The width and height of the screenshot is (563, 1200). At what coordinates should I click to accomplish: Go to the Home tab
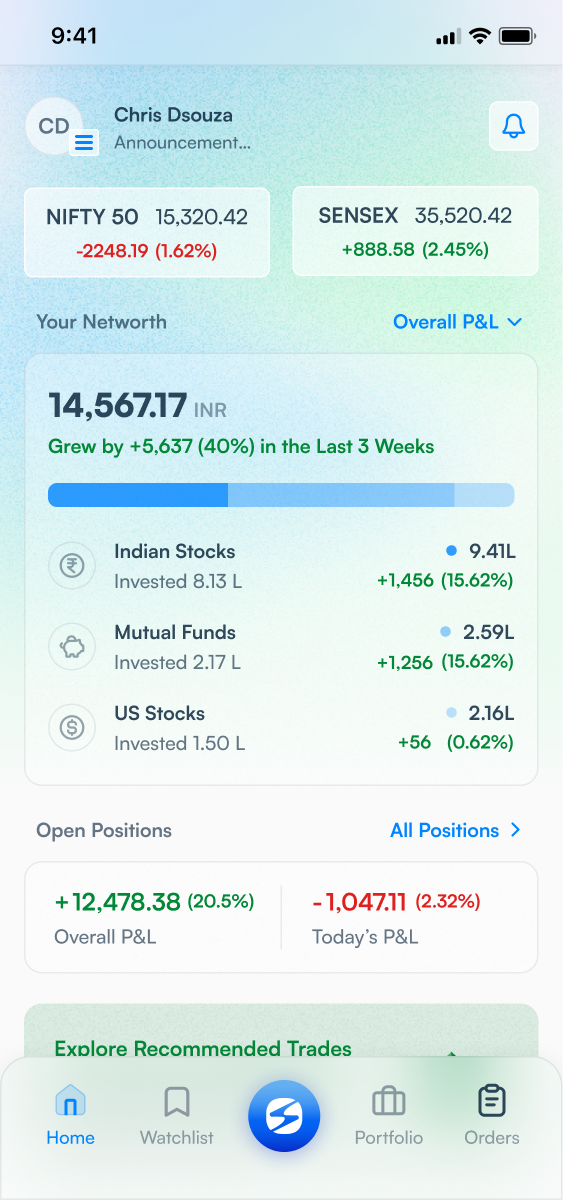point(70,1116)
